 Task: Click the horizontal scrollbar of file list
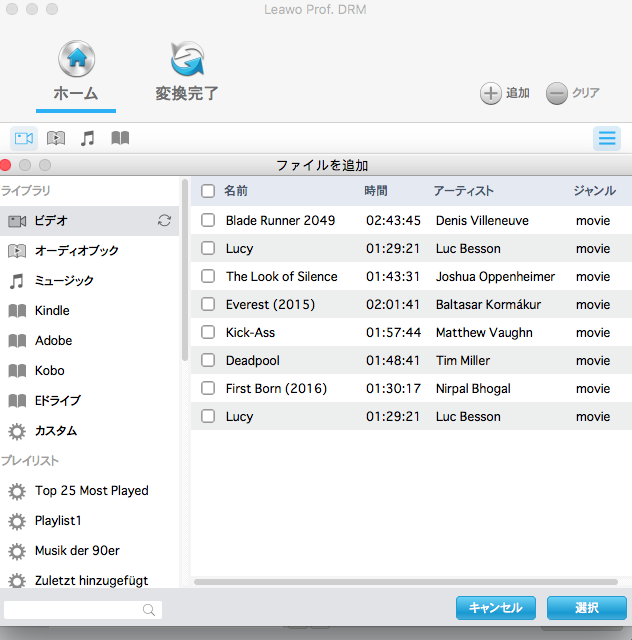click(x=406, y=582)
